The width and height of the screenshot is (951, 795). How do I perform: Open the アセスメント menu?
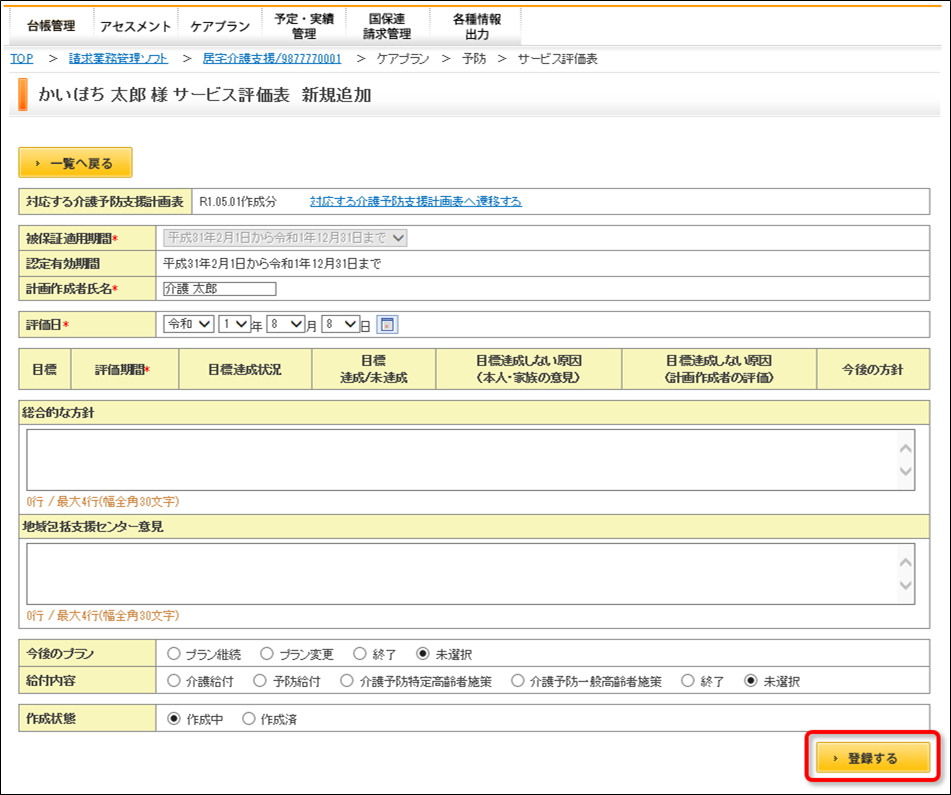coord(136,26)
